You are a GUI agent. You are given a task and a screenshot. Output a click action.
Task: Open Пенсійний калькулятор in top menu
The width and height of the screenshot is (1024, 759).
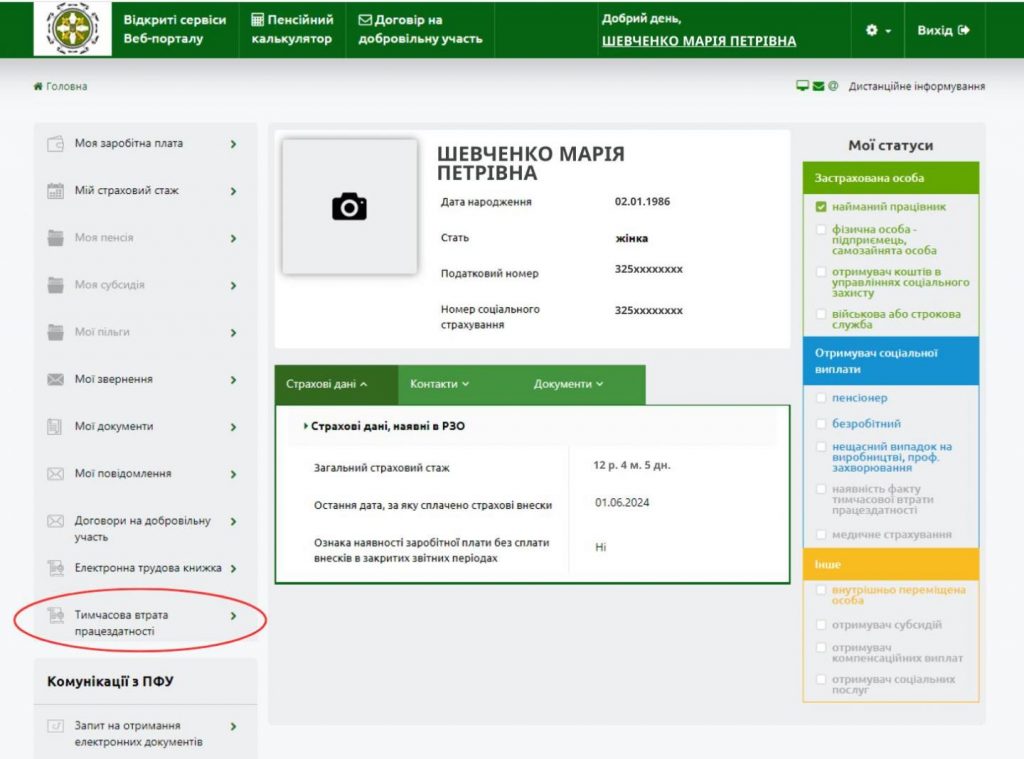pos(292,29)
